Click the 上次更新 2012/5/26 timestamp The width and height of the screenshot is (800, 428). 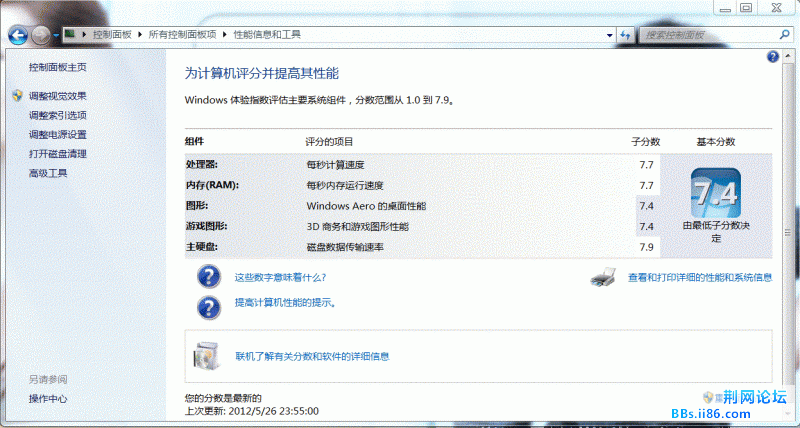[x=252, y=411]
